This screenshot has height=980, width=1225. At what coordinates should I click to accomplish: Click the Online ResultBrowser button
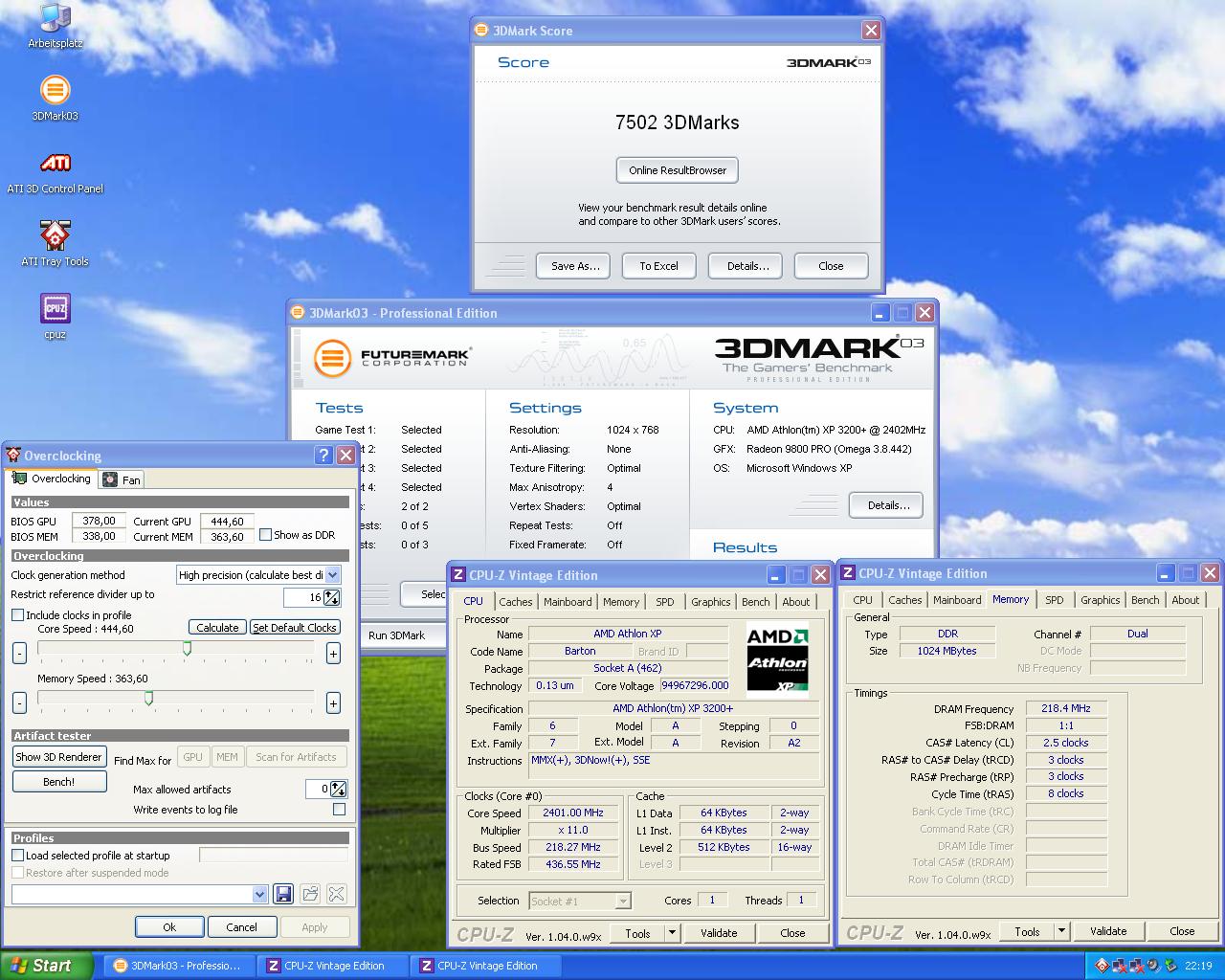click(x=678, y=170)
